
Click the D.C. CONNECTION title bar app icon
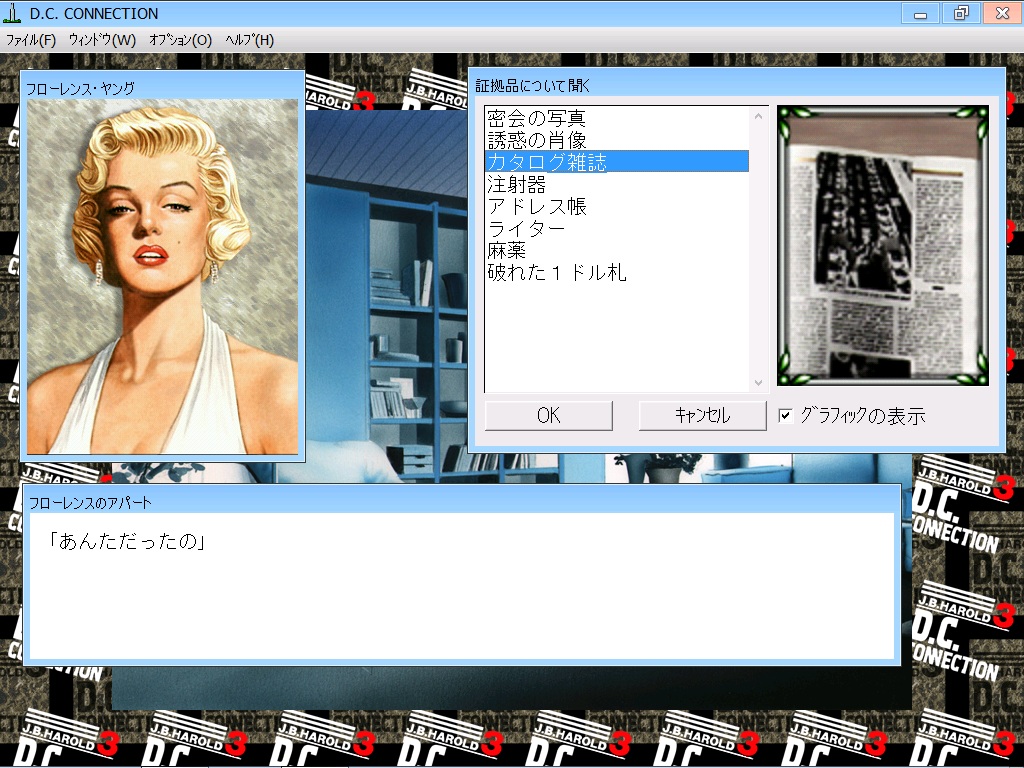[x=11, y=13]
